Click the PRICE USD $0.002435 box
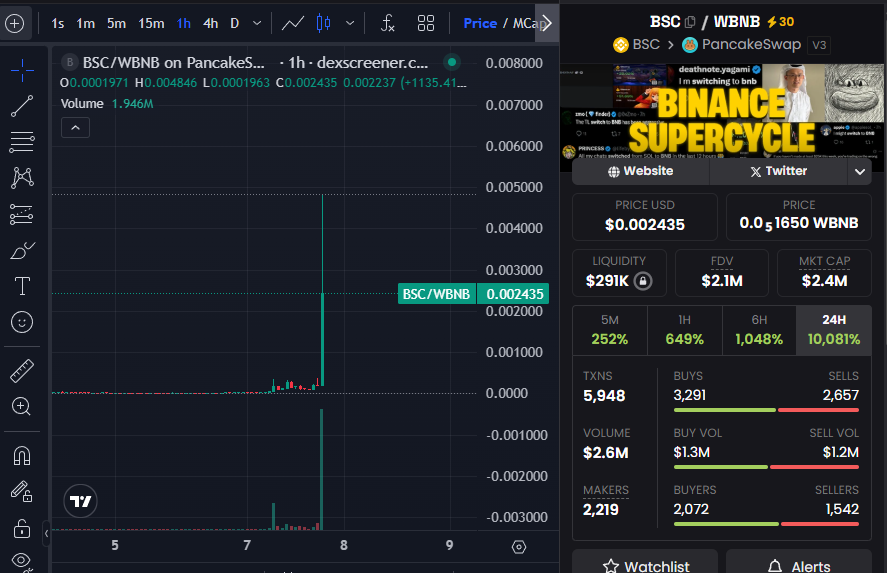This screenshot has height=573, width=887. click(645, 217)
